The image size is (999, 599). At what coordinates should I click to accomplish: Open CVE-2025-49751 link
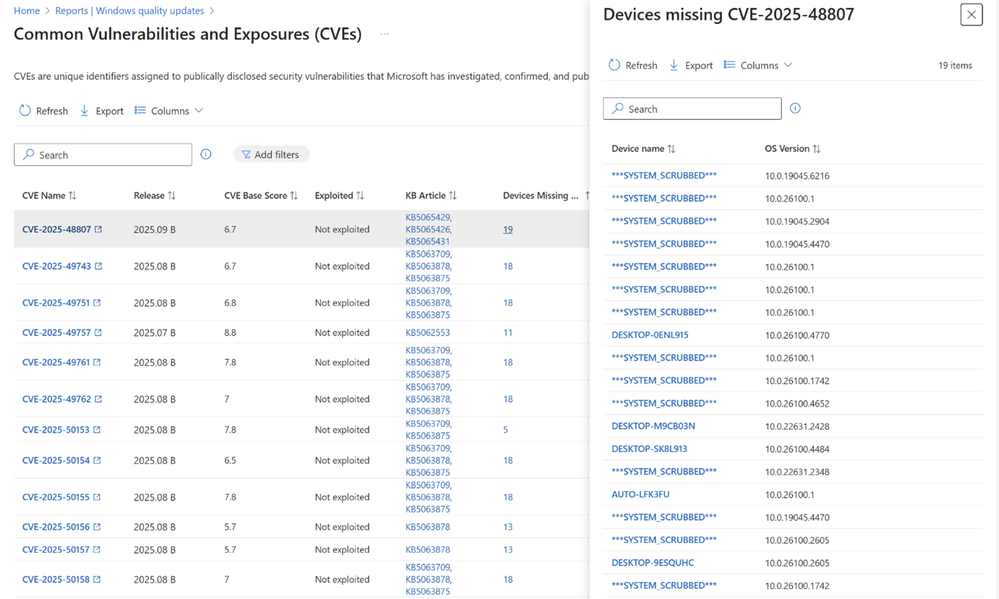[56, 303]
